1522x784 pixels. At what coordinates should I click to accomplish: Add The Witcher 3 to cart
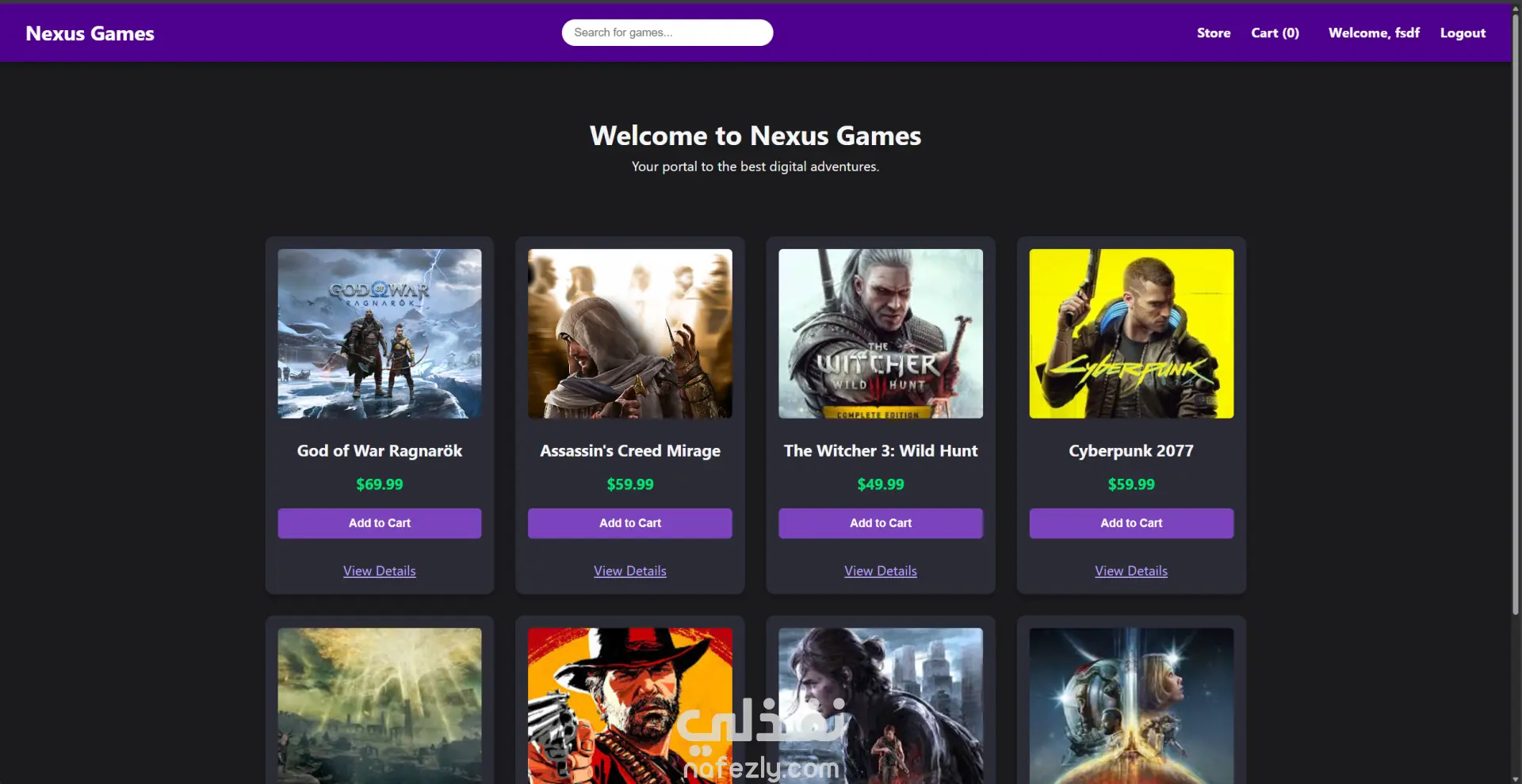tap(881, 523)
